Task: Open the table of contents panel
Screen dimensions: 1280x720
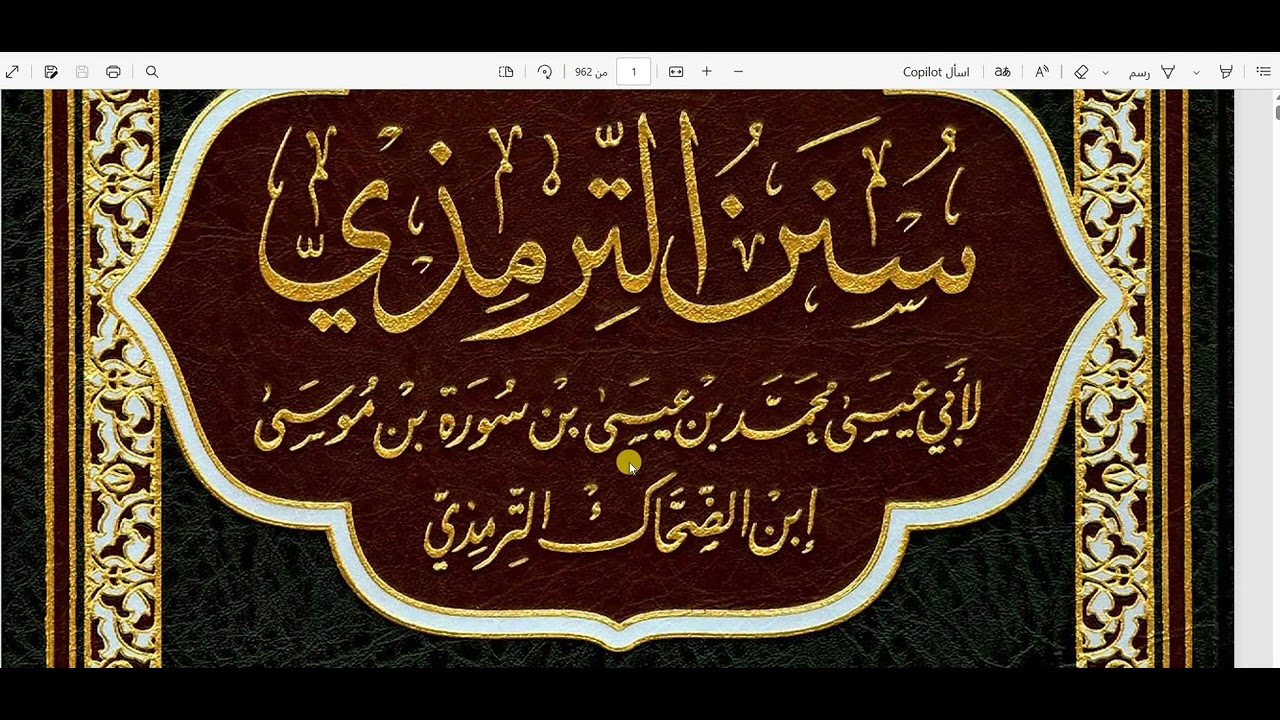Action: pyautogui.click(x=1263, y=72)
